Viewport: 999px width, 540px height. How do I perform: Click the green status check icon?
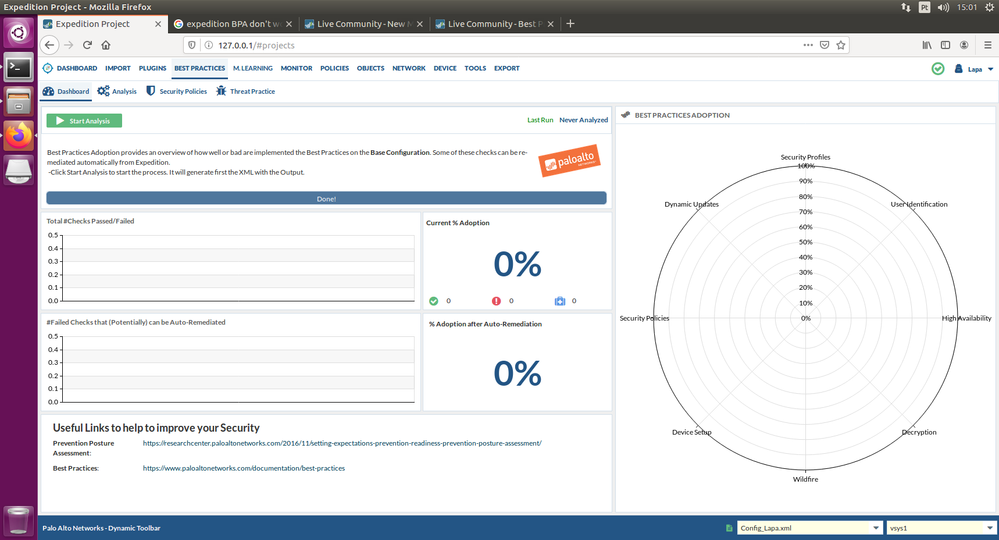coord(938,69)
